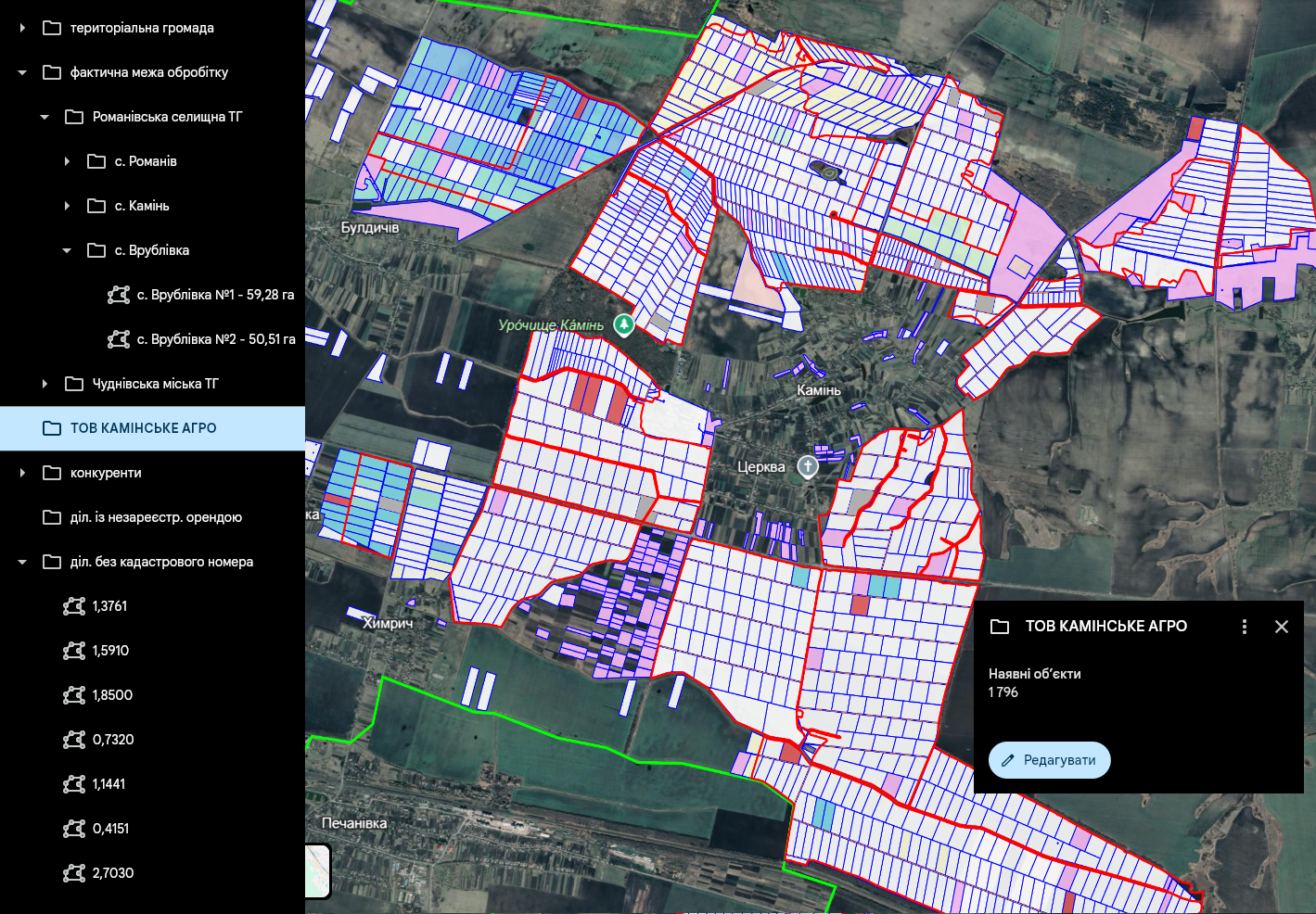Screen dimensions: 1316x914
Task: Open the three-dot menu for ТОВ КАМІНСЬКЕ АГРО
Action: point(1245,627)
